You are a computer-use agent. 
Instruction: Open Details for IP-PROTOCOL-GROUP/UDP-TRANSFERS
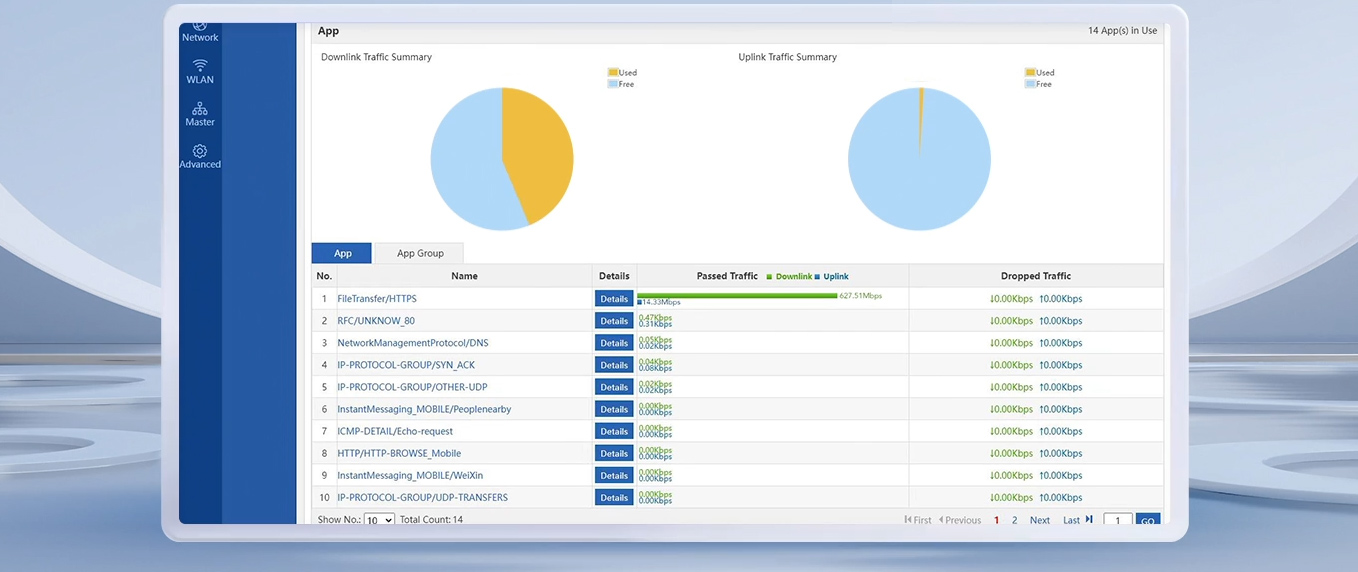point(614,497)
